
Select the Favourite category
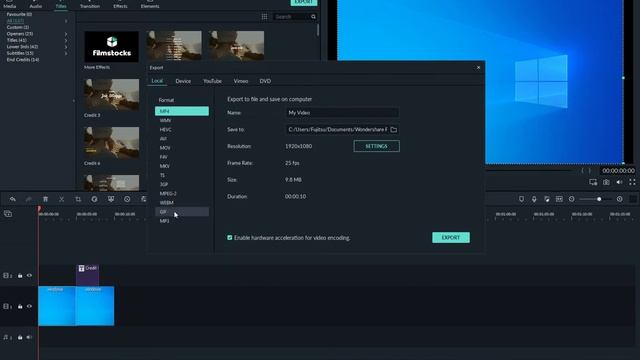point(19,14)
